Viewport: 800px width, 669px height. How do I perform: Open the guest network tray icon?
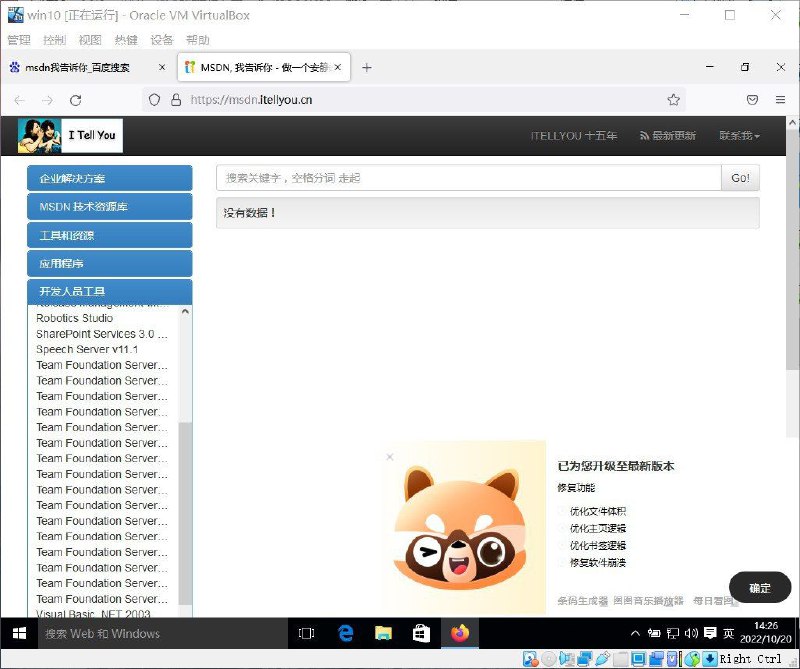(672, 633)
